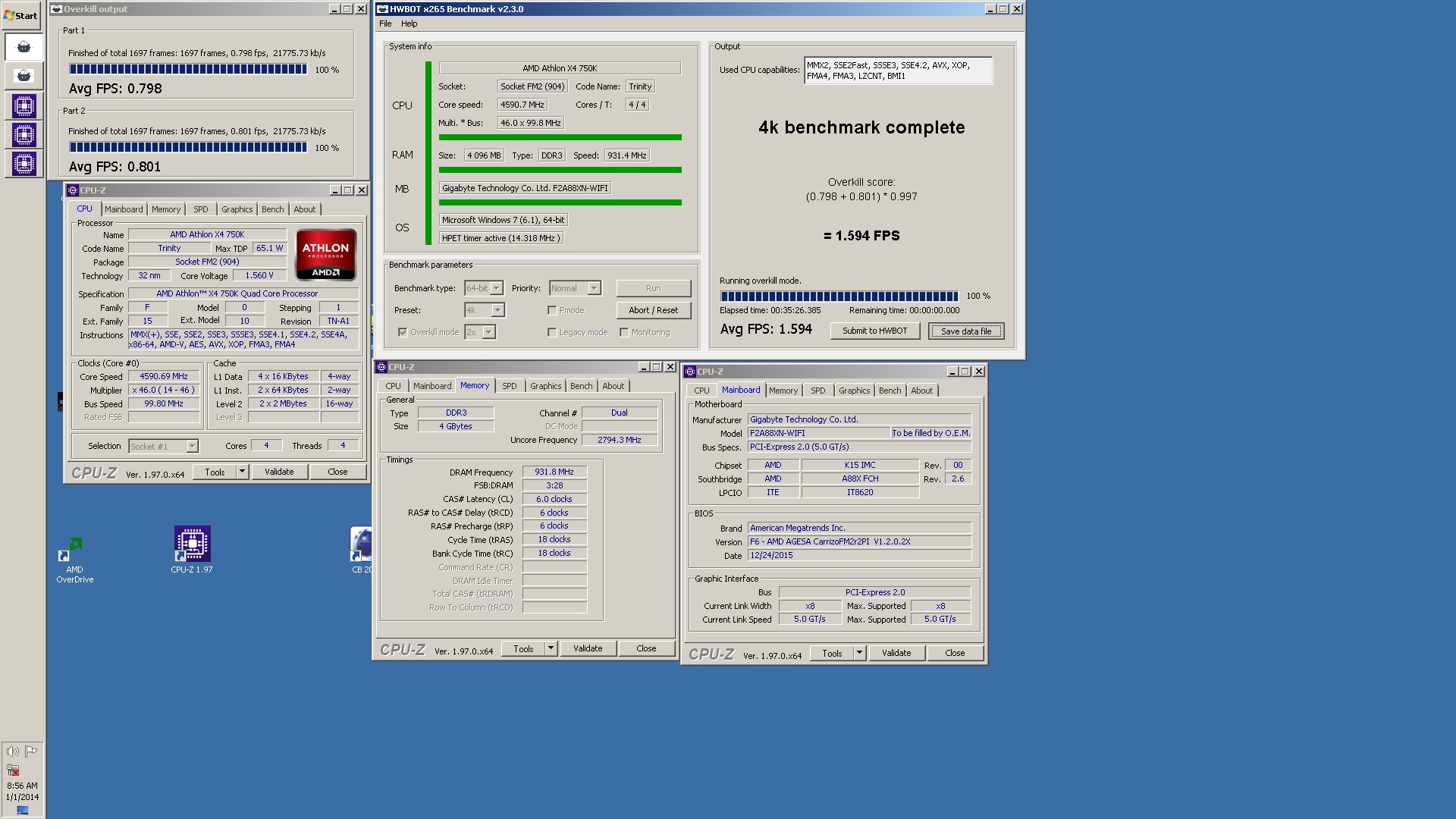Enable the Legacy mode checkbox

click(x=552, y=332)
